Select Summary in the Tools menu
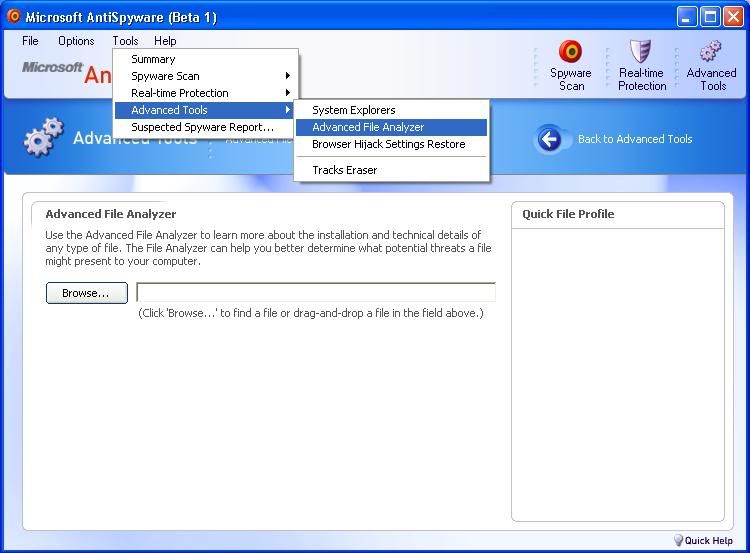 (204, 59)
